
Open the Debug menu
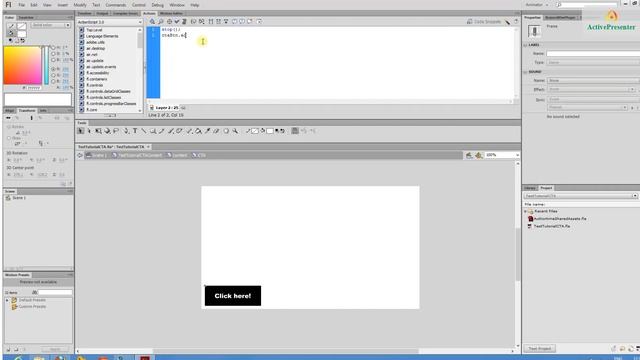158,5
